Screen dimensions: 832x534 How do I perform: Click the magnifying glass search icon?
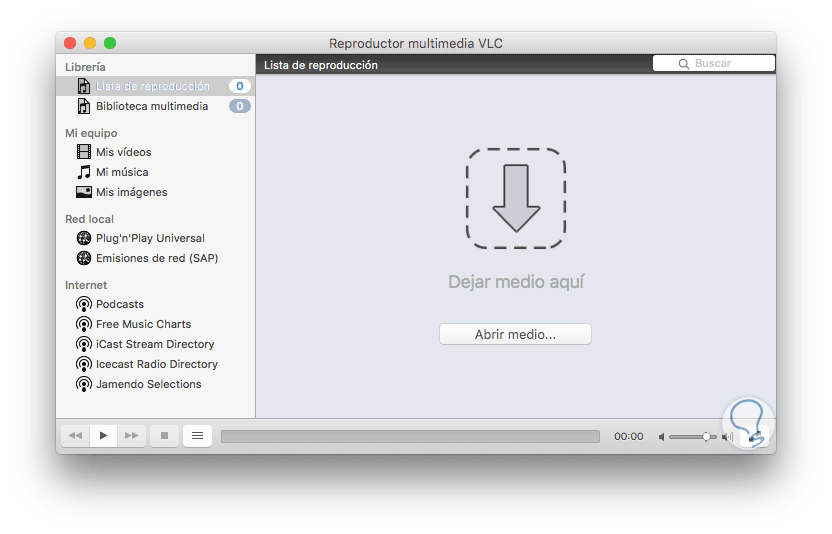pos(684,64)
